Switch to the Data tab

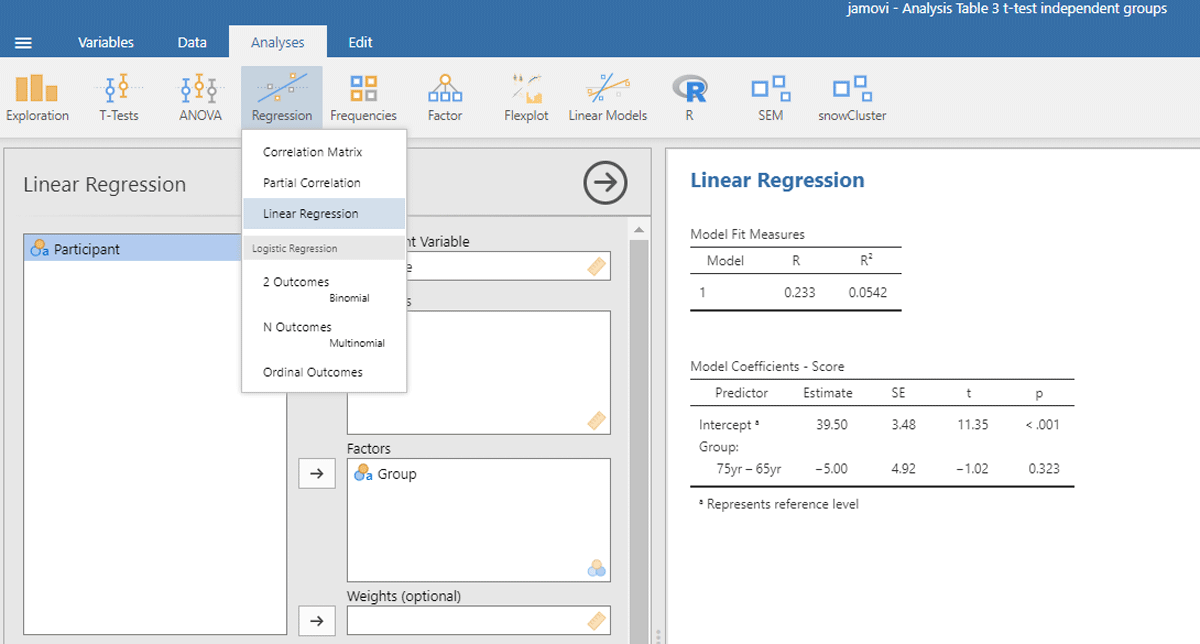[x=192, y=43]
